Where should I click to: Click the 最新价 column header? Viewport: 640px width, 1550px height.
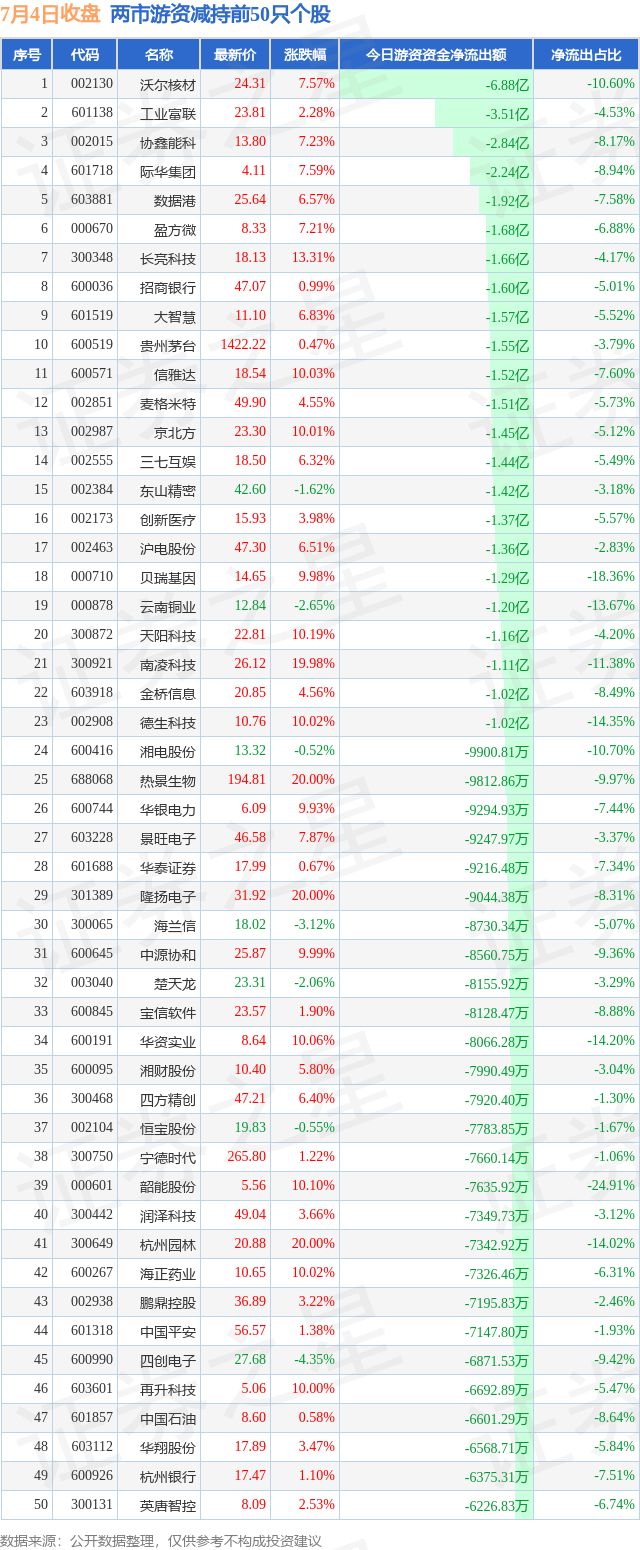(x=235, y=55)
